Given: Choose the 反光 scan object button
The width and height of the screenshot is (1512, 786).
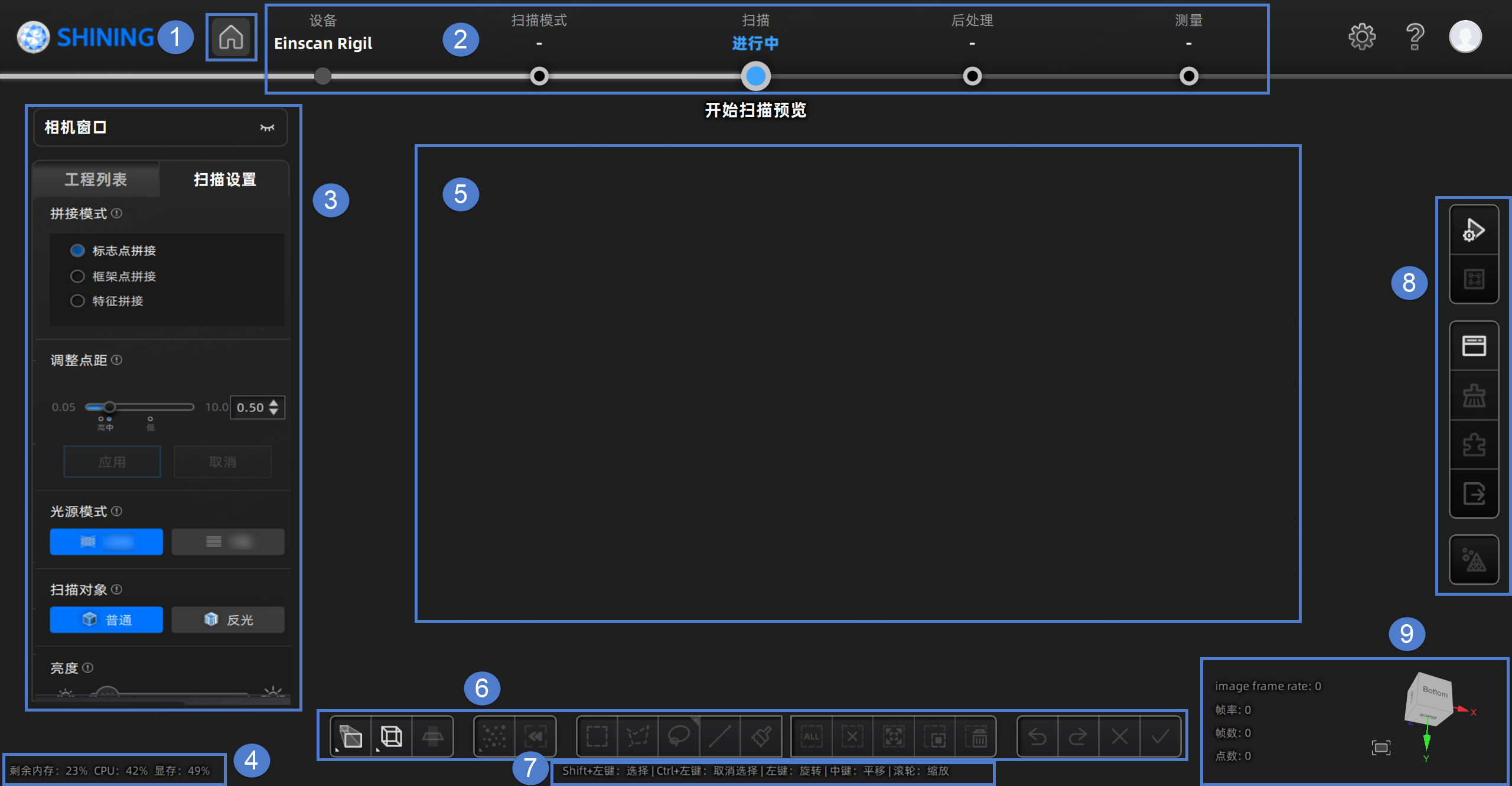Looking at the screenshot, I should click(228, 619).
